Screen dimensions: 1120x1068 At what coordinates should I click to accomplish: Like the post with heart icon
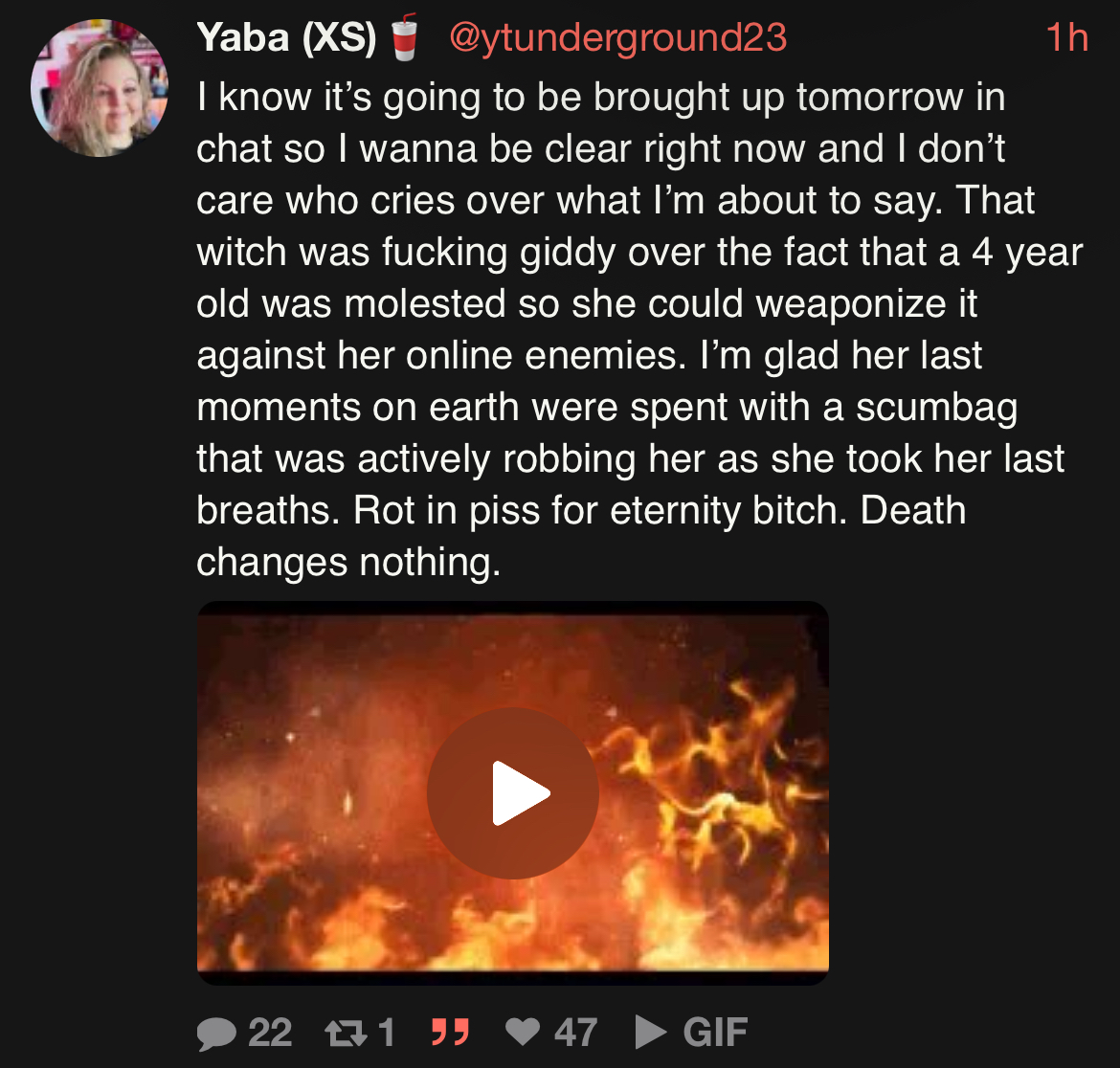click(523, 1032)
